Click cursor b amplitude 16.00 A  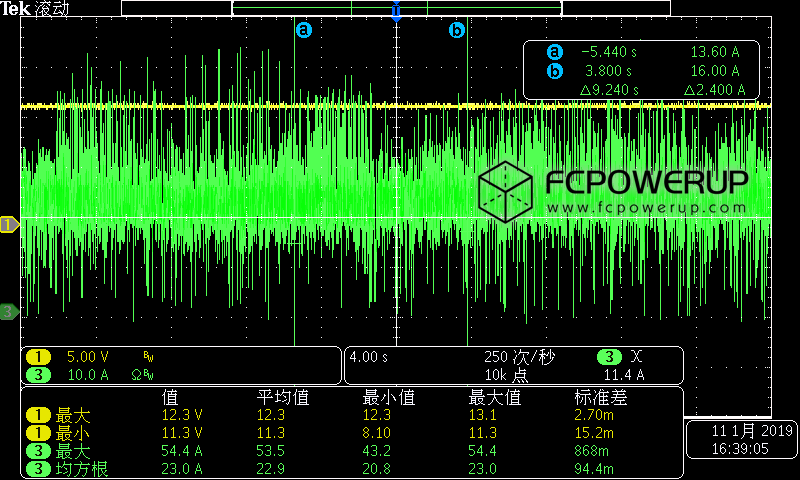pos(715,71)
